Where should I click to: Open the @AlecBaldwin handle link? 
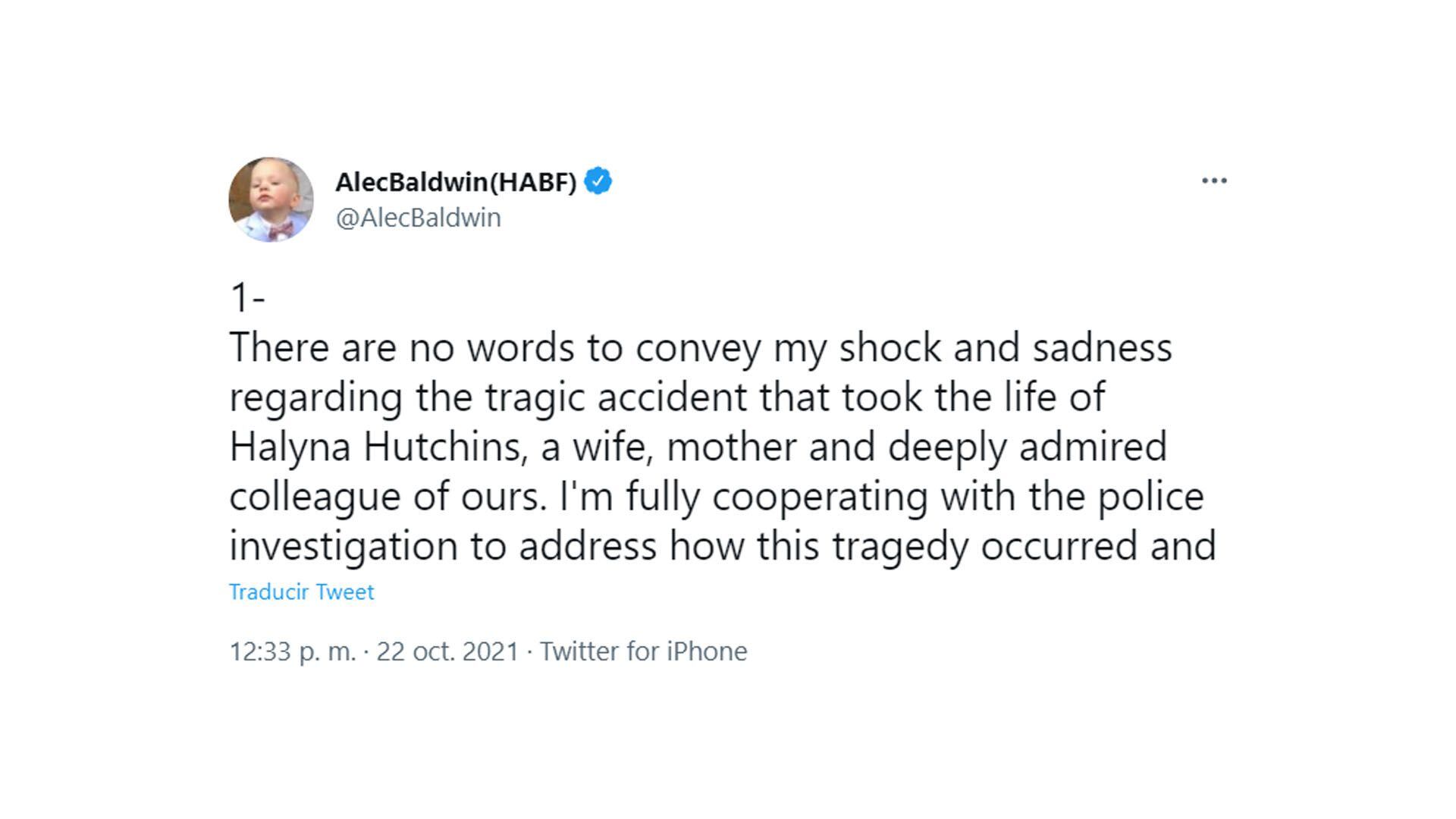(x=418, y=218)
